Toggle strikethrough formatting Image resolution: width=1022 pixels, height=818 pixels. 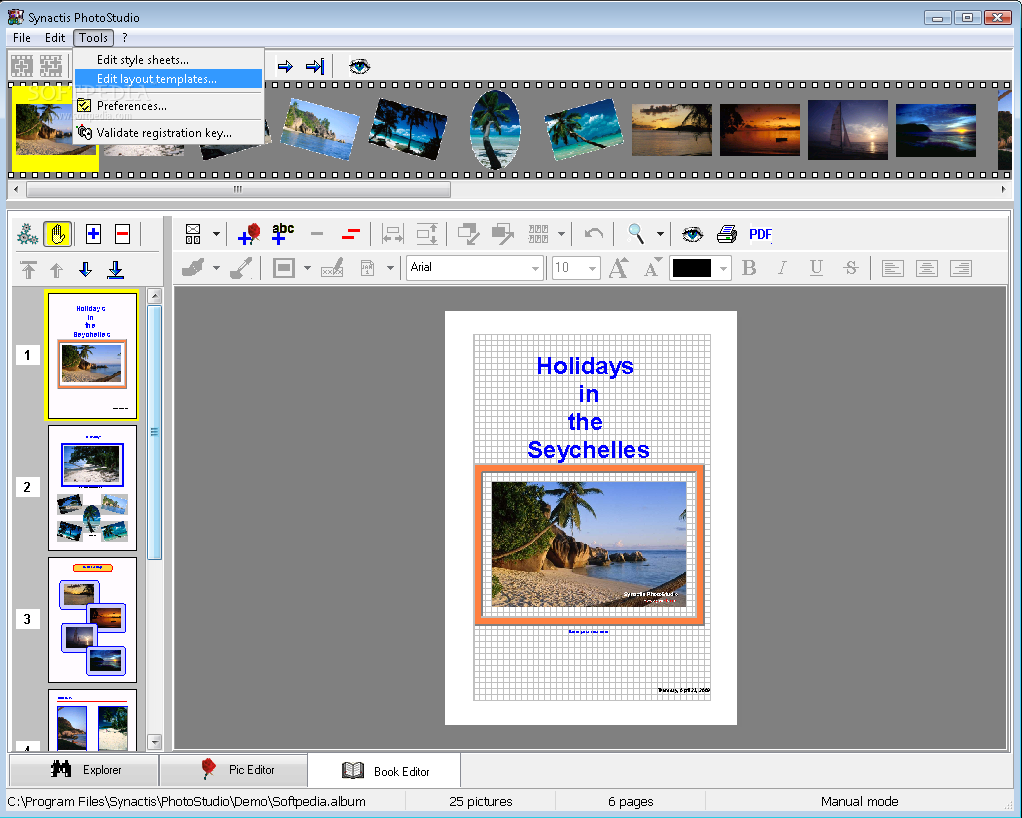point(851,268)
